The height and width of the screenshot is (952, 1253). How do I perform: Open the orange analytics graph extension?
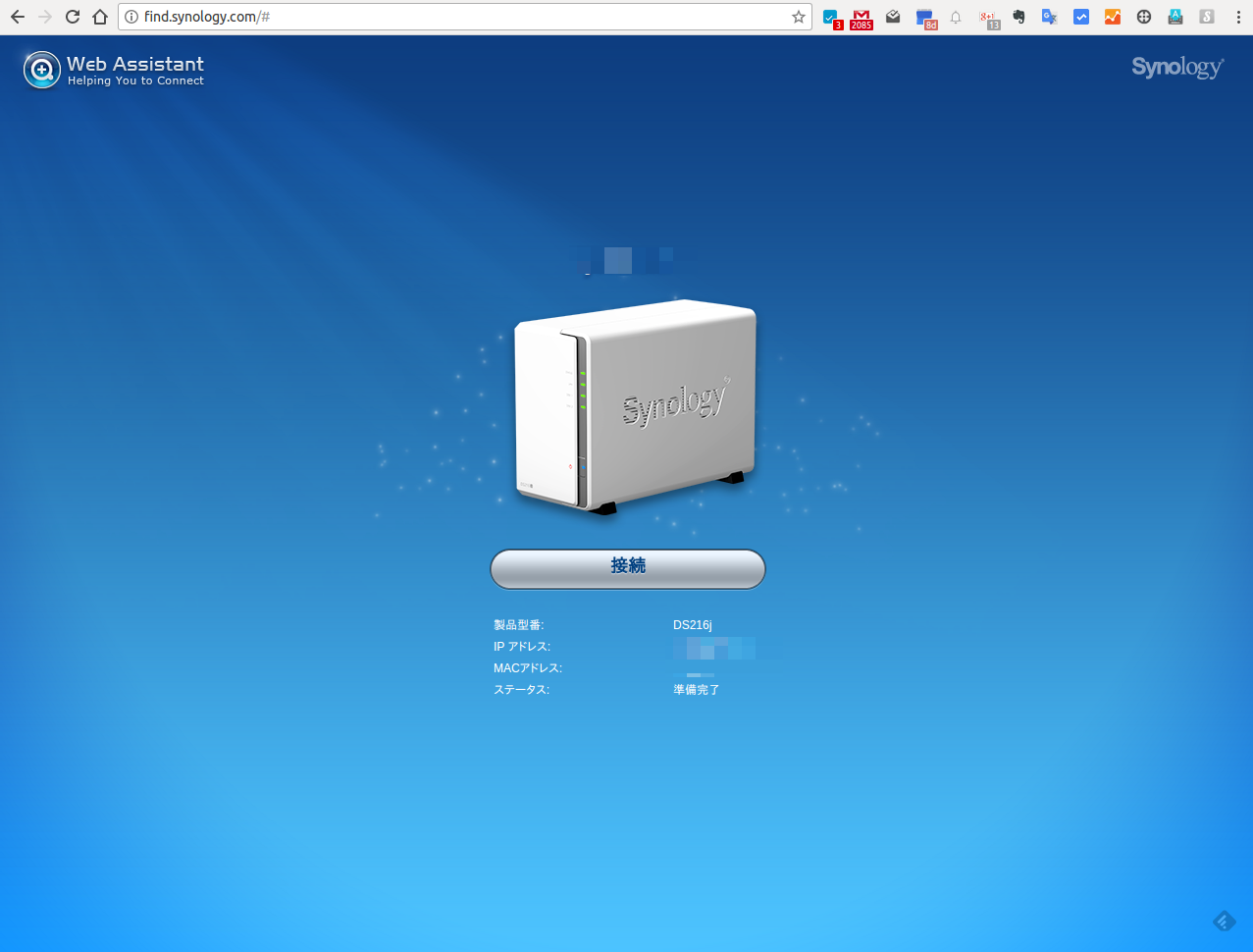[x=1113, y=17]
